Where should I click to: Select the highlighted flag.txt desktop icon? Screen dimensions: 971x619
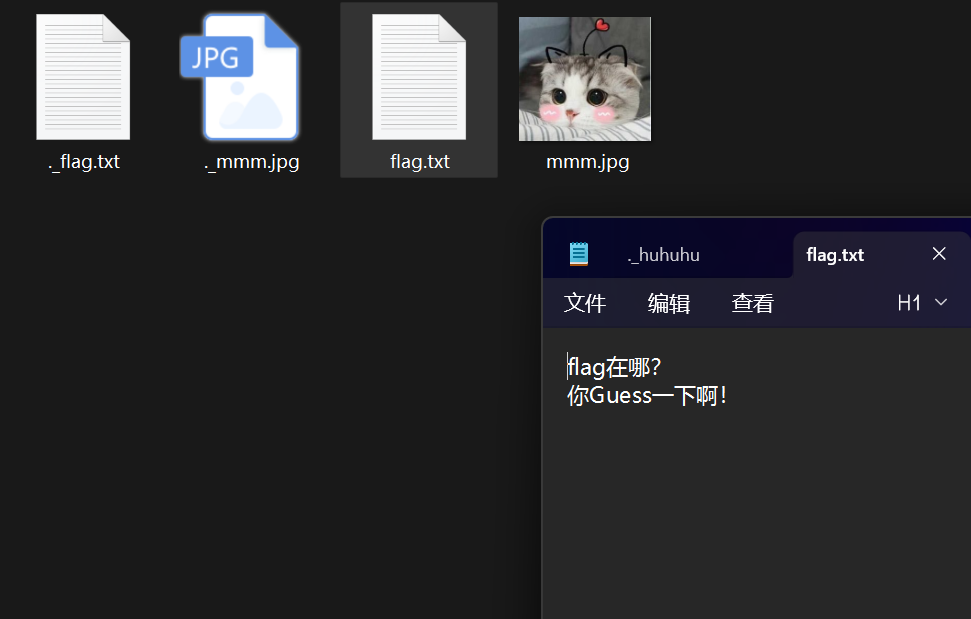click(x=419, y=77)
